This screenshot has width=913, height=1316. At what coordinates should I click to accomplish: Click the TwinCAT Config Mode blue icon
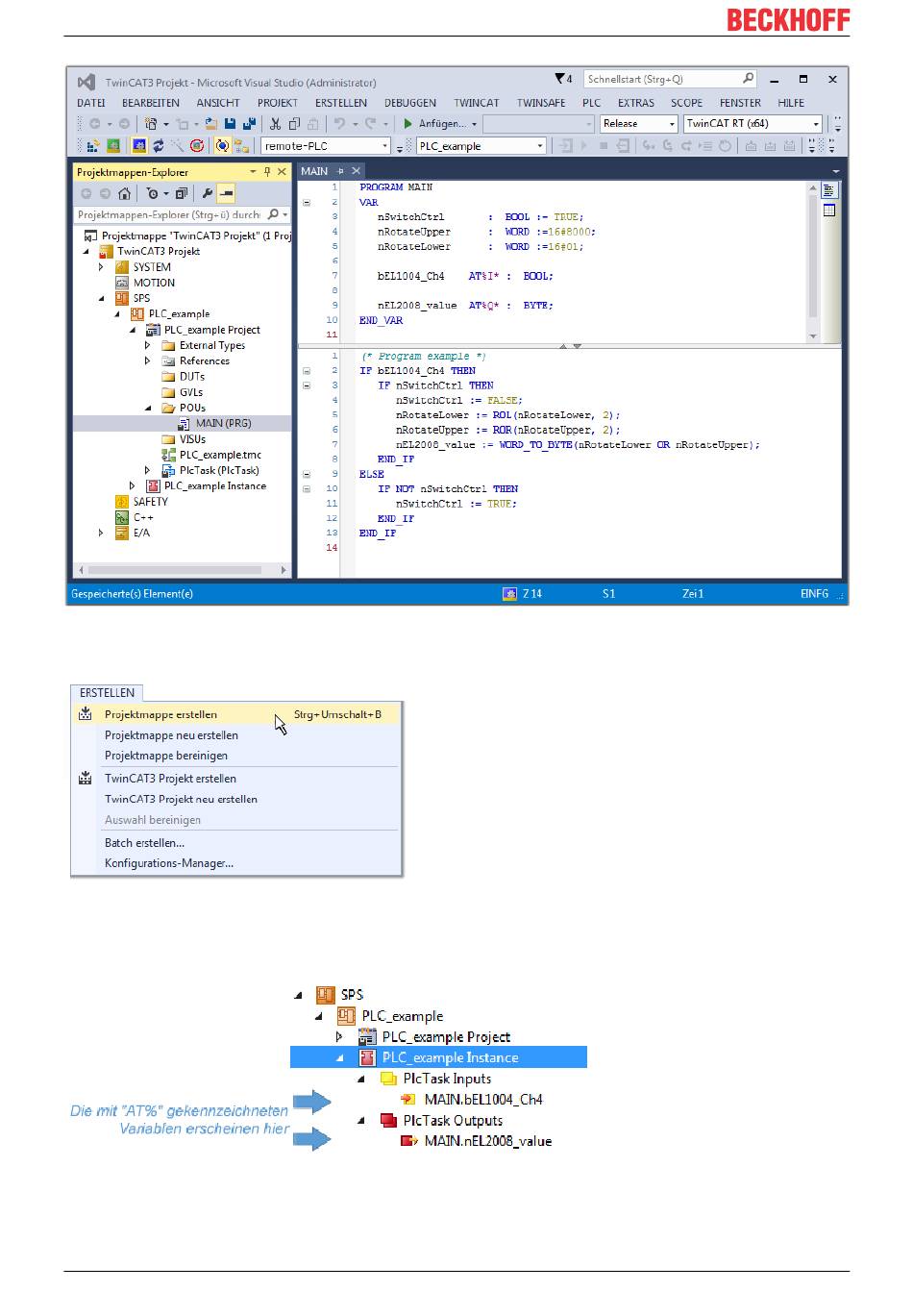pyautogui.click(x=139, y=146)
